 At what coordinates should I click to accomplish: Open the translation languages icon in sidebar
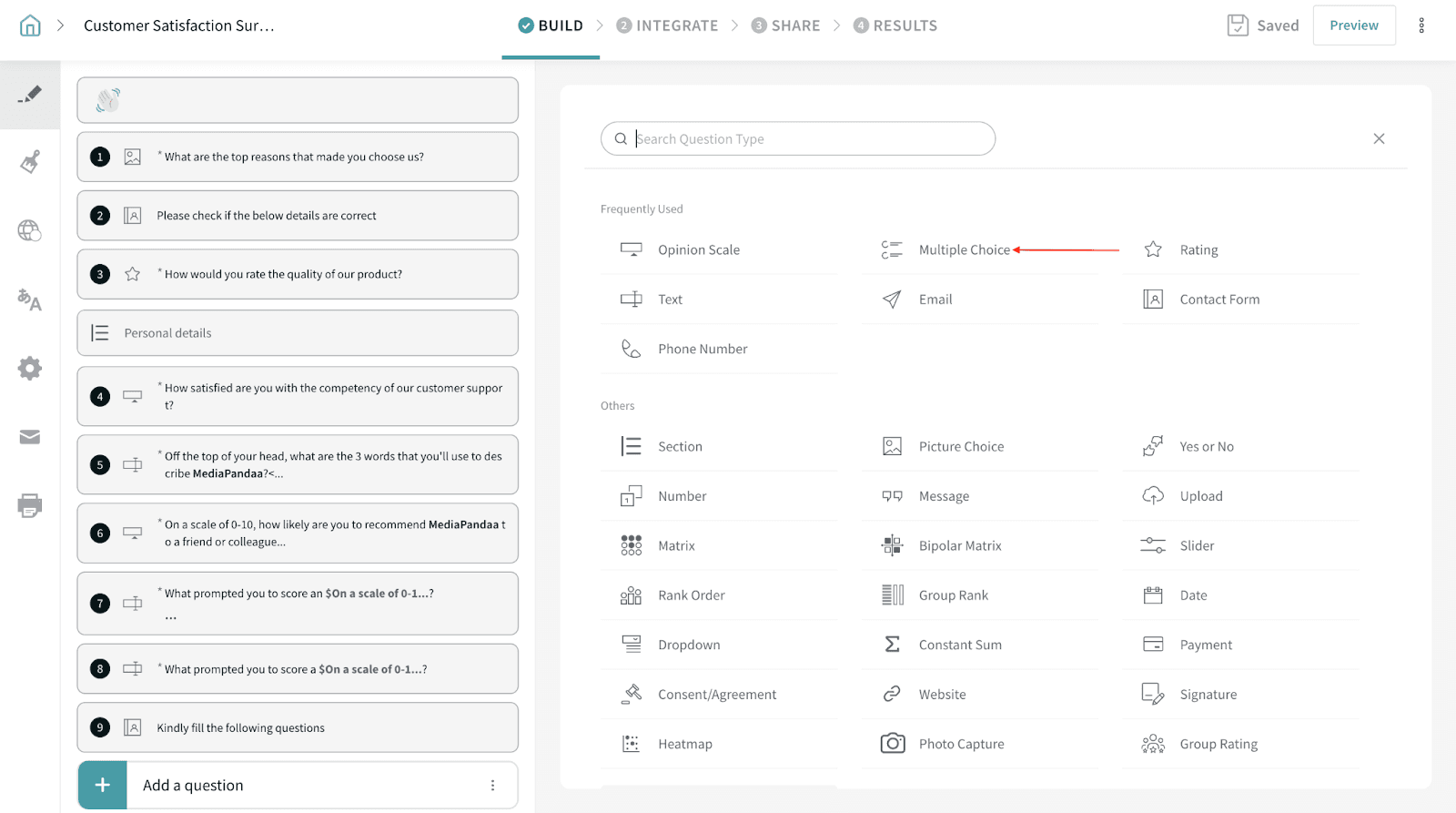[30, 300]
